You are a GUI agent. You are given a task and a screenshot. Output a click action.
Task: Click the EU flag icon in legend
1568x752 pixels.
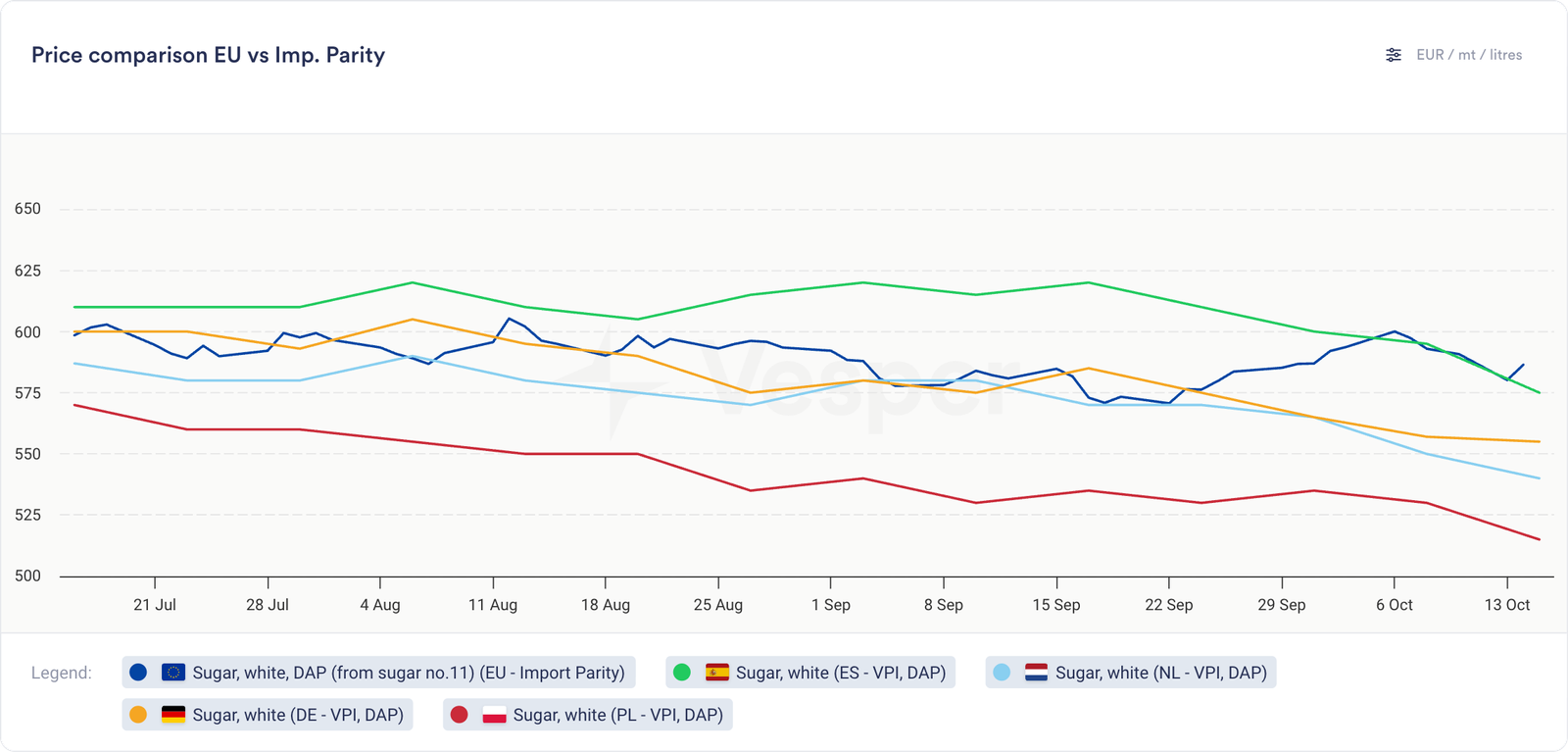pyautogui.click(x=173, y=673)
